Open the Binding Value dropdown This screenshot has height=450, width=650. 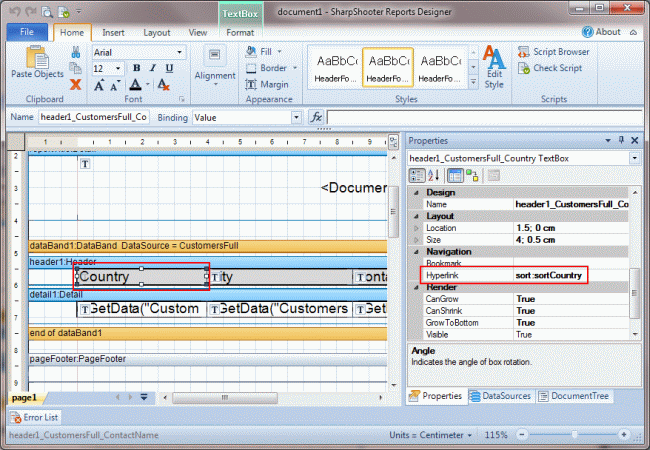(295, 117)
